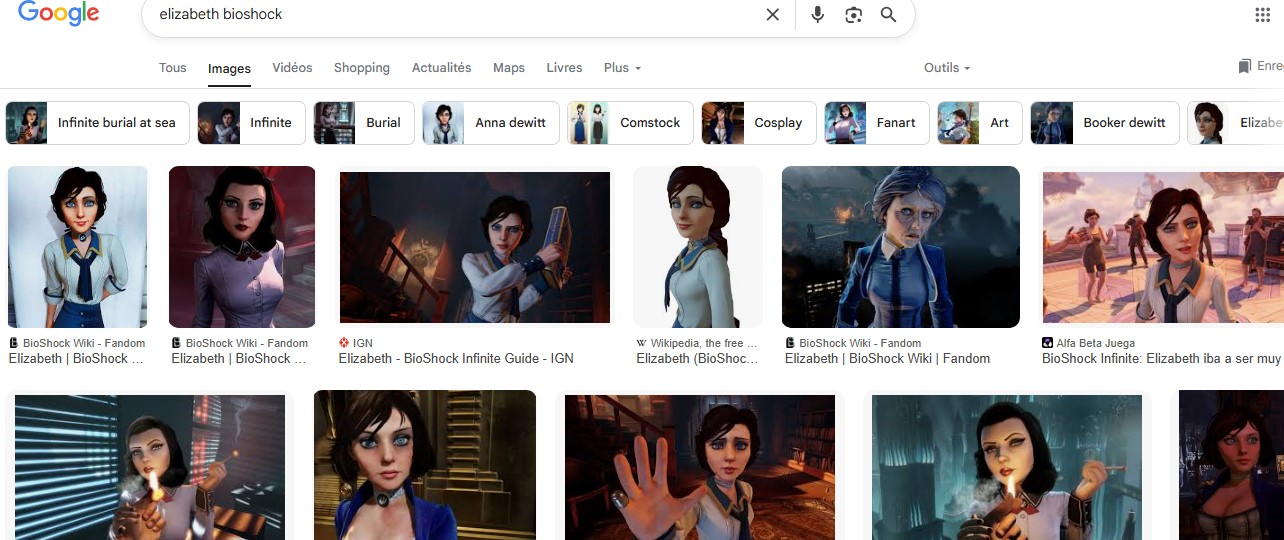Apply the 'Burial' filter chip
The height and width of the screenshot is (540, 1284).
coord(364,123)
